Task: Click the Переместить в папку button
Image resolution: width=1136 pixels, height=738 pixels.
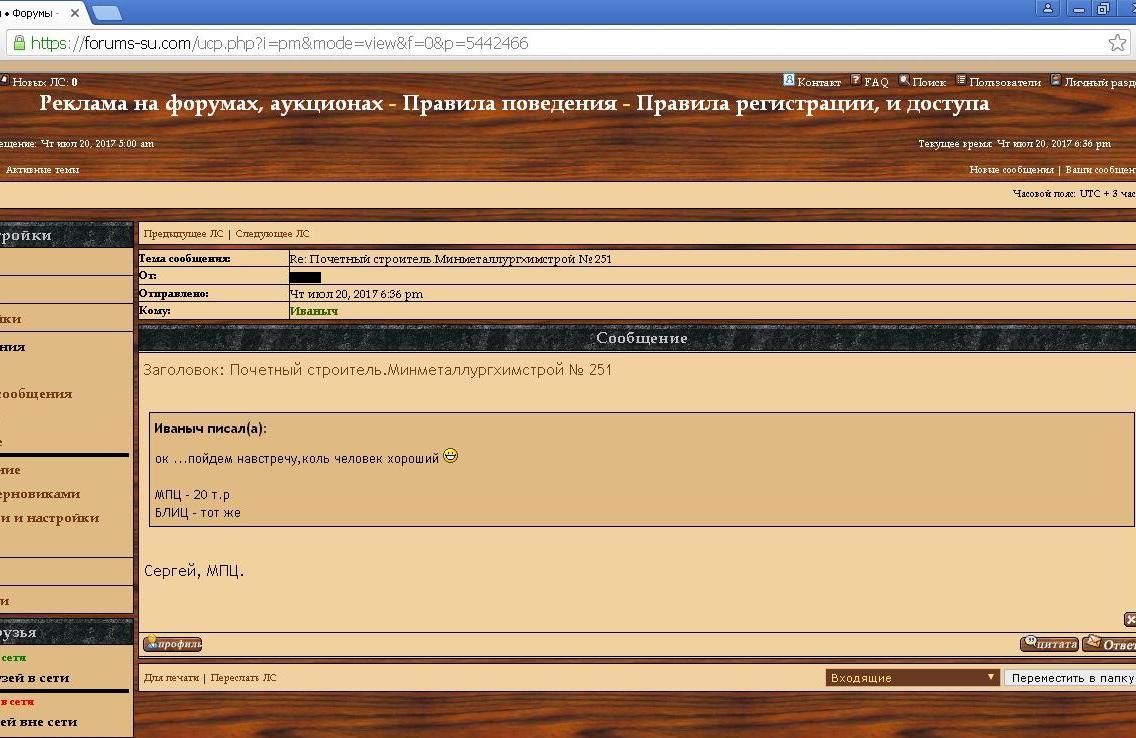Action: pos(1070,677)
